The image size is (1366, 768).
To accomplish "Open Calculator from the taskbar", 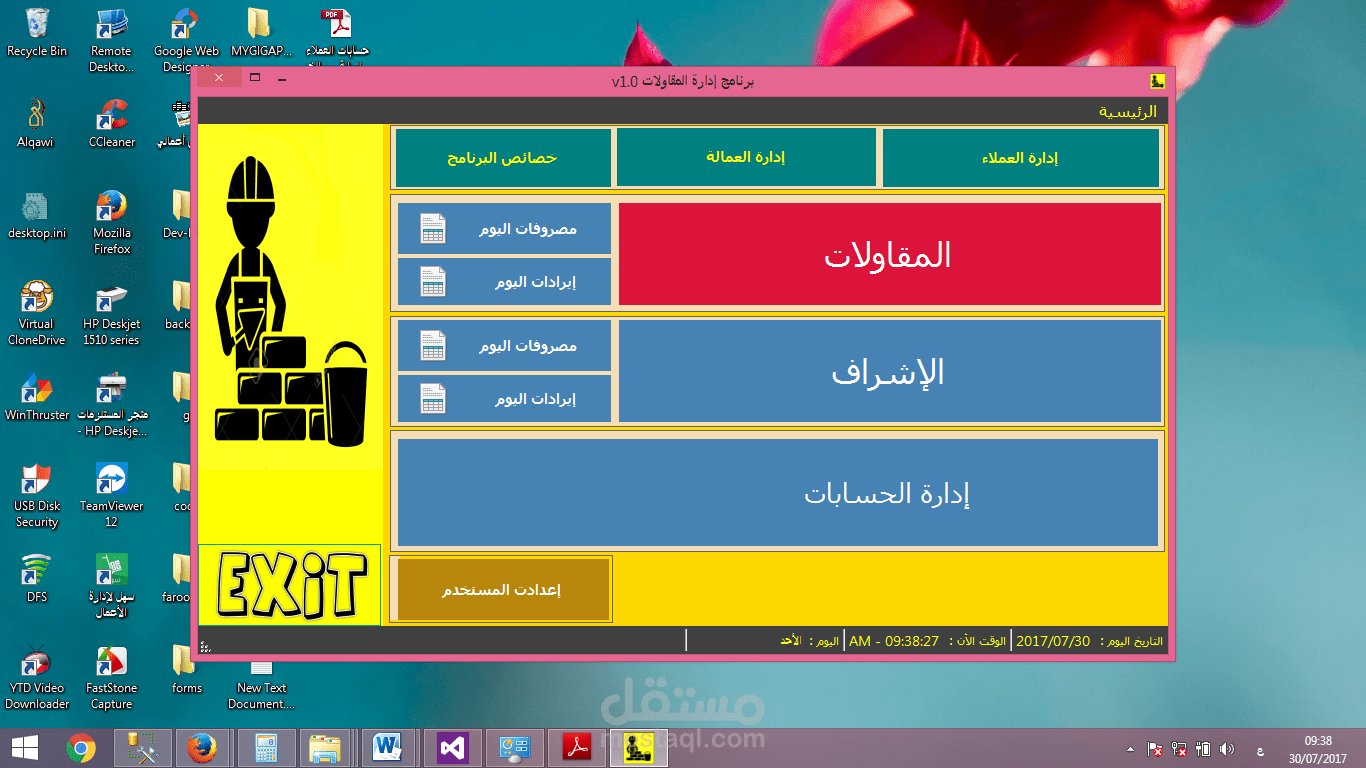I will pyautogui.click(x=266, y=747).
